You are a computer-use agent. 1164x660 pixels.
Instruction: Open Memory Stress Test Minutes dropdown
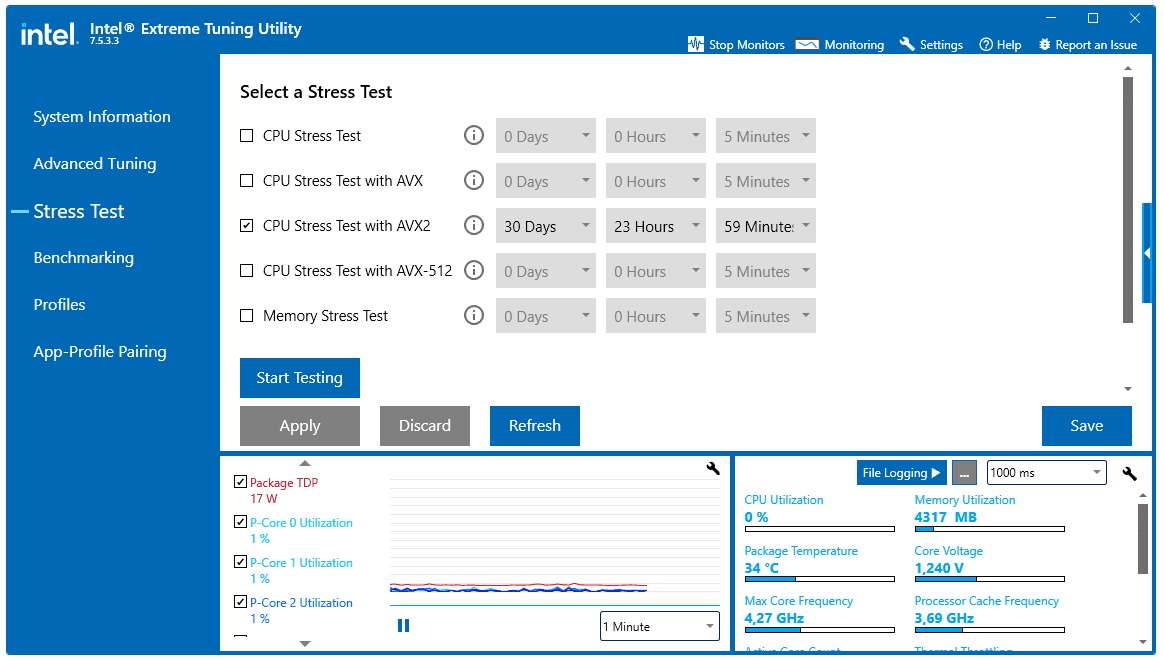pos(765,316)
